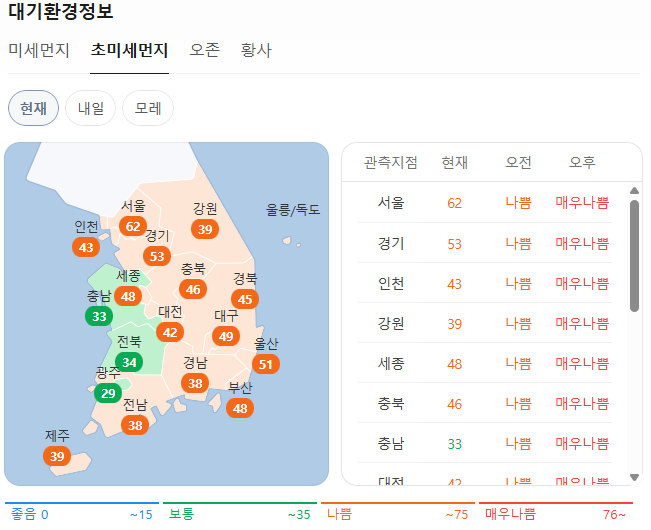Select Jeonbuk's green 34 map badge
Viewport: 651px width, 530px height.
pos(129,361)
